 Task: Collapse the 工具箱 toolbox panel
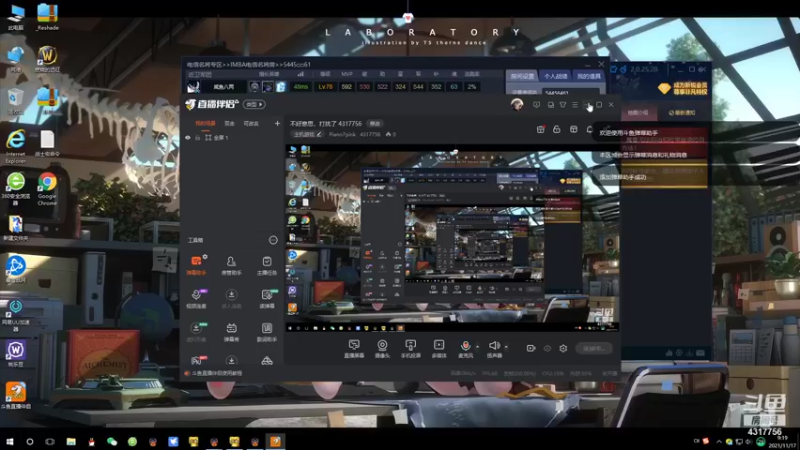click(273, 240)
